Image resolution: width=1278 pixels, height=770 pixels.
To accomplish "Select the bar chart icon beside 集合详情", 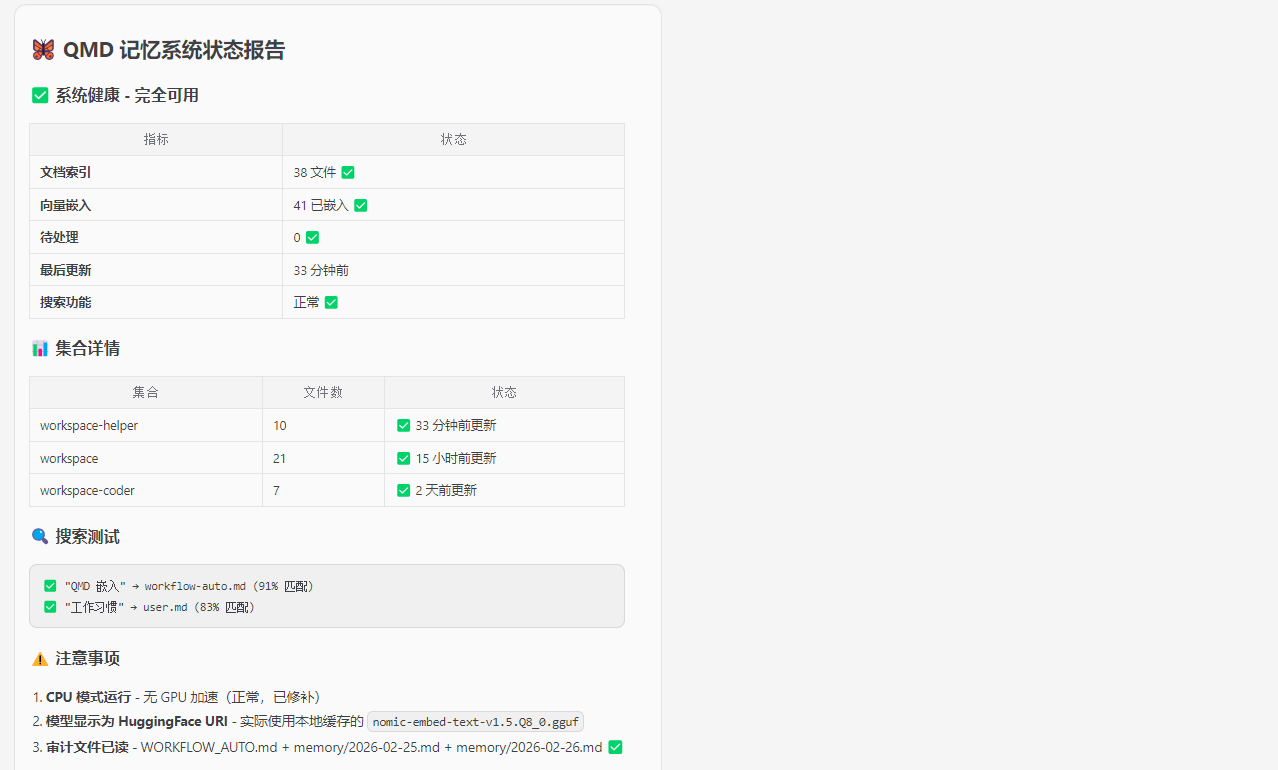I will tap(39, 348).
